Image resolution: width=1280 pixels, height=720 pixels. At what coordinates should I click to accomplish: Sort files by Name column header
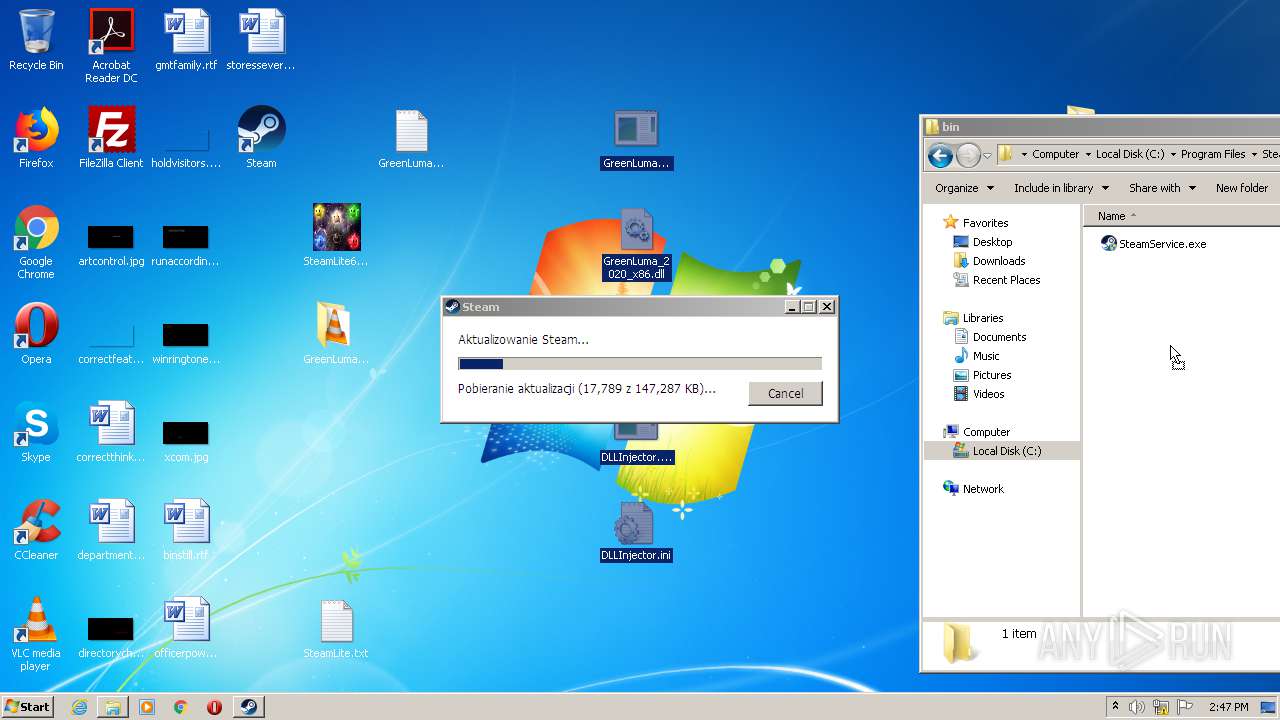(x=1183, y=216)
